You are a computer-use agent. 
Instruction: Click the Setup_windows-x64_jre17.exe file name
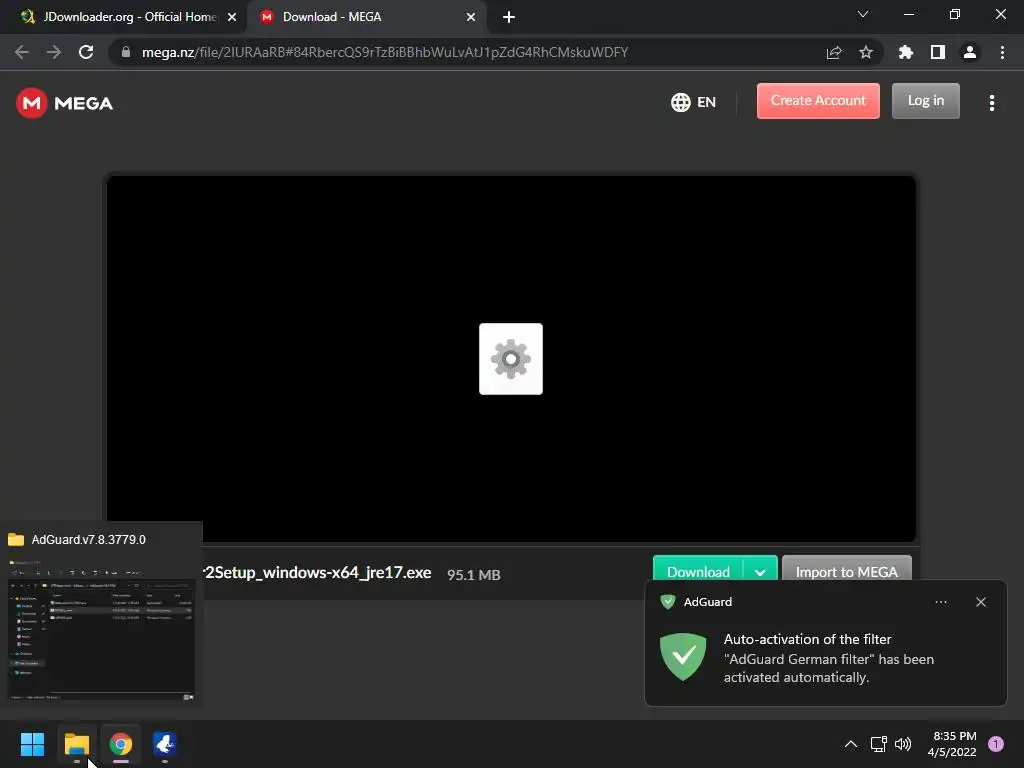317,573
